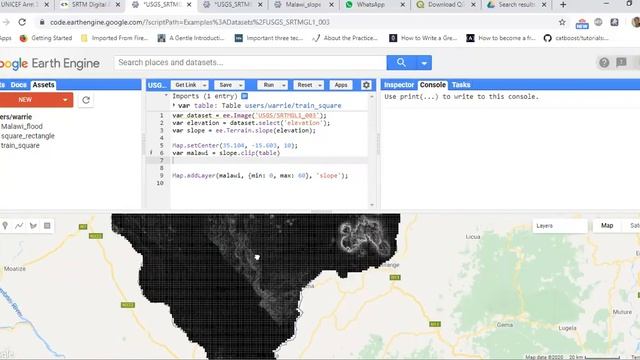
Task: Open the script settings gear icon
Action: point(366,85)
